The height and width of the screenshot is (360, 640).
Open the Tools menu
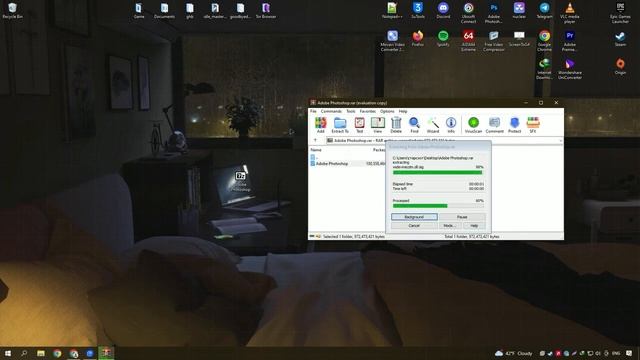351,111
